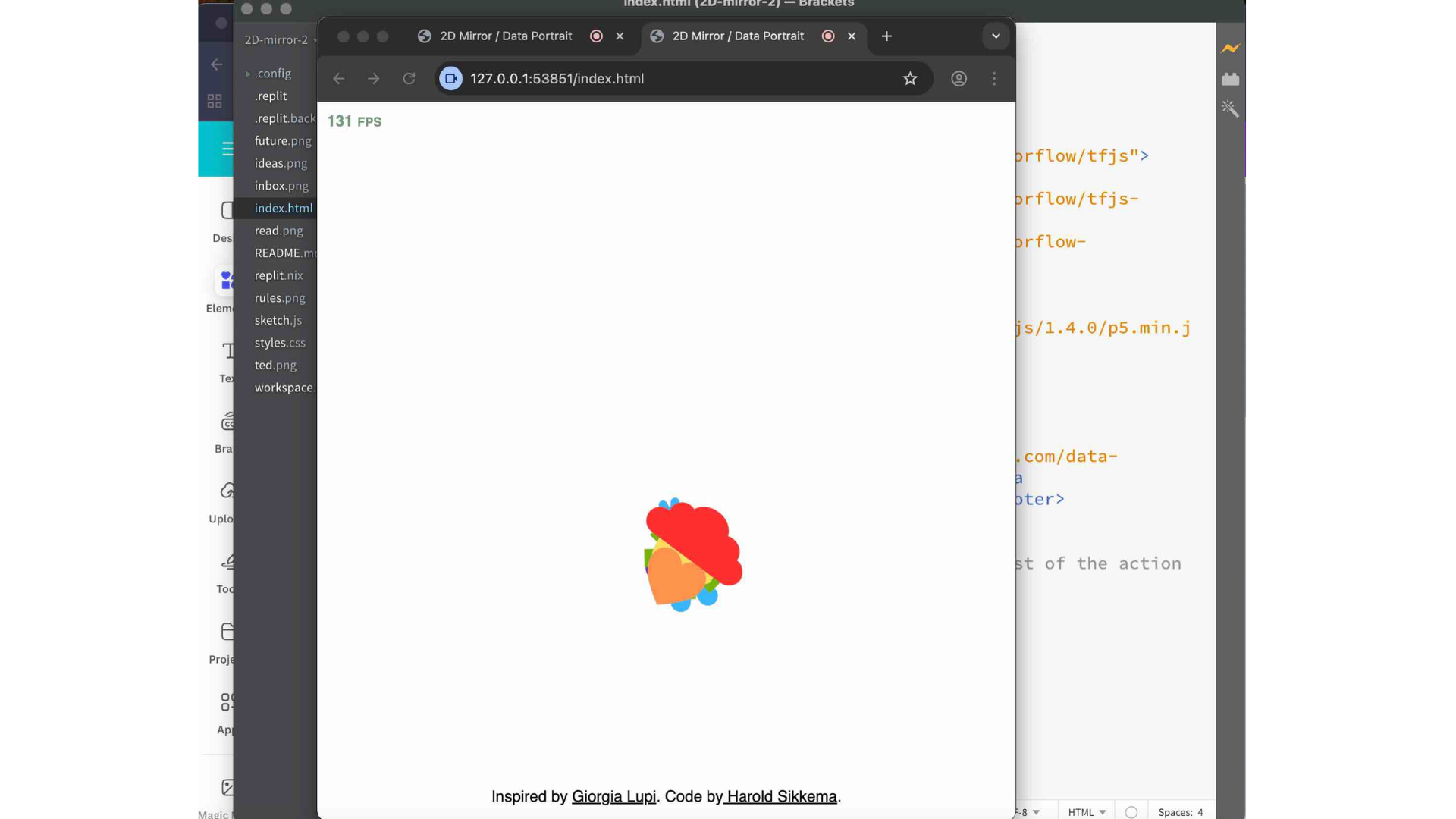1456x819 pixels.
Task: Click the camera icon in the address bar
Action: 450,78
